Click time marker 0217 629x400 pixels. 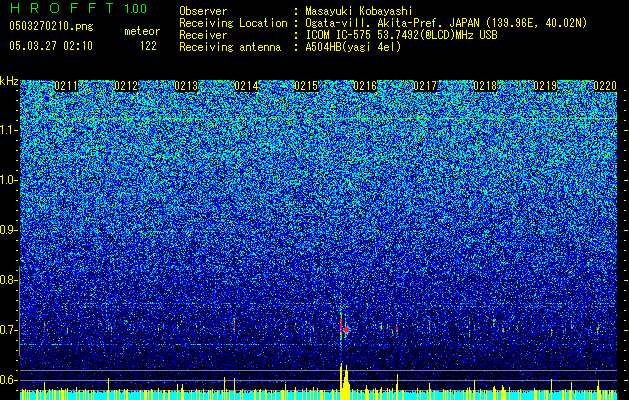(425, 86)
